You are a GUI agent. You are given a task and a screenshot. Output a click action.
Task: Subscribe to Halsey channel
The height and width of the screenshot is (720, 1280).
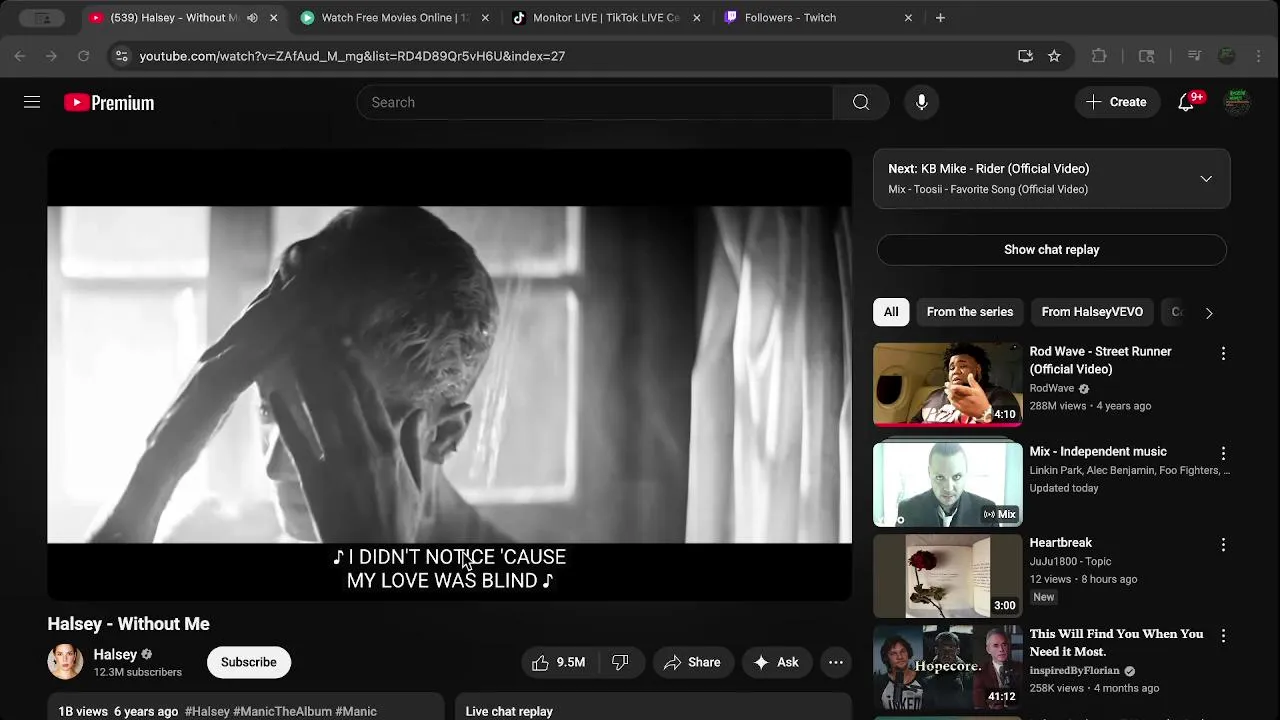point(248,662)
